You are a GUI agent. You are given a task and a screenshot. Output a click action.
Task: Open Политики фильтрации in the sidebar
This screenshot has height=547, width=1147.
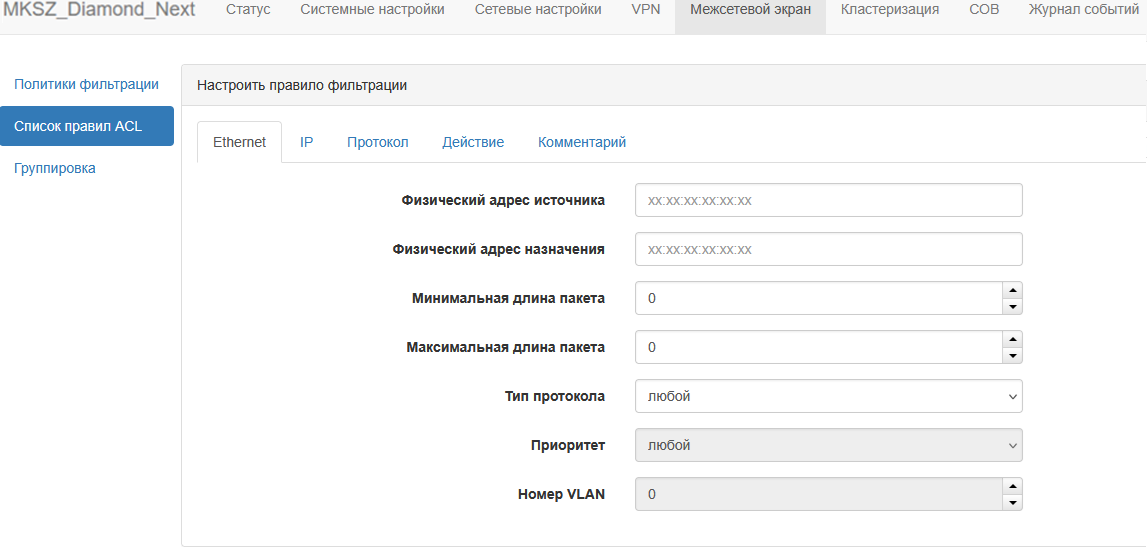86,84
